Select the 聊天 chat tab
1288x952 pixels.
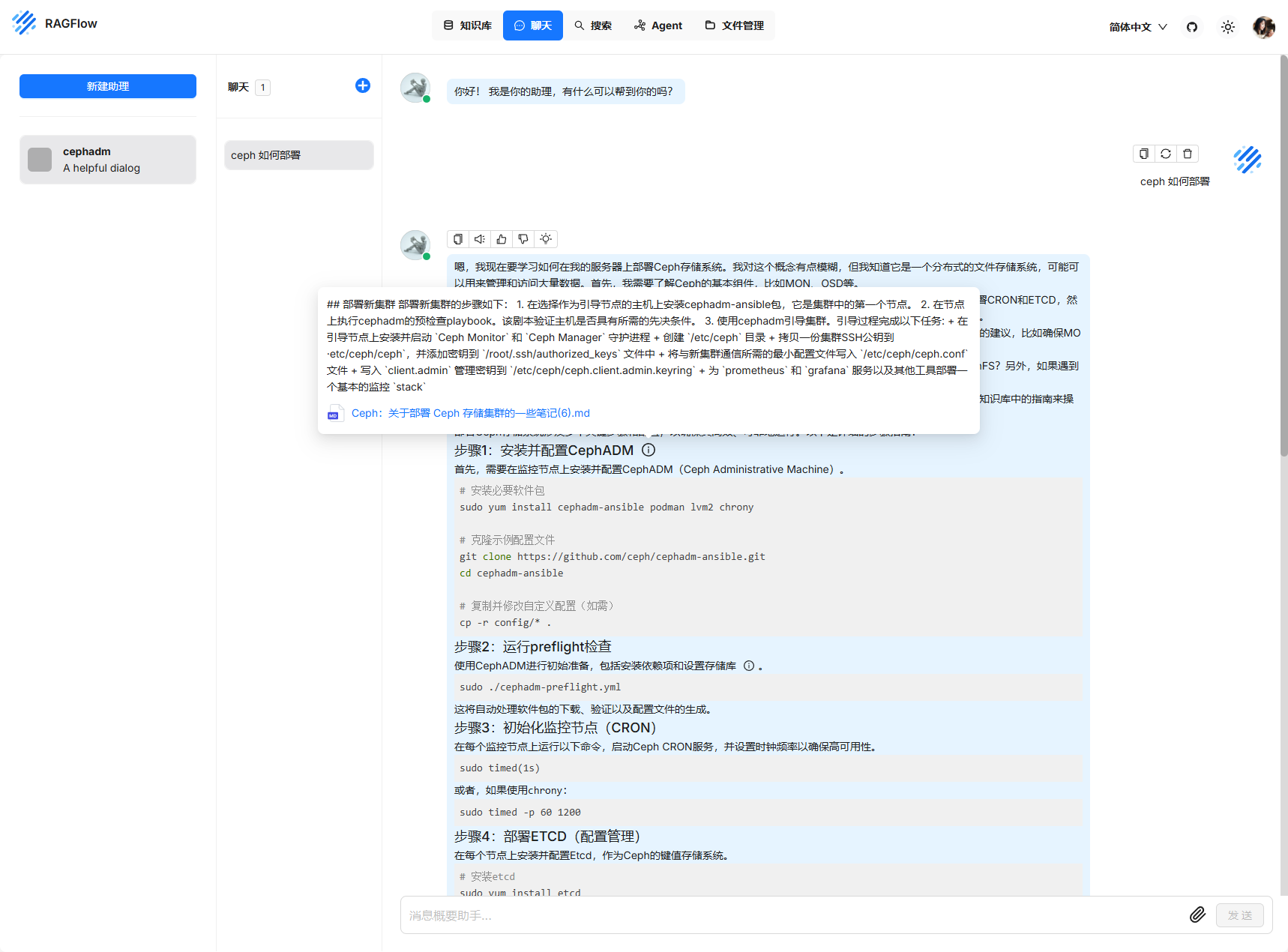click(533, 25)
